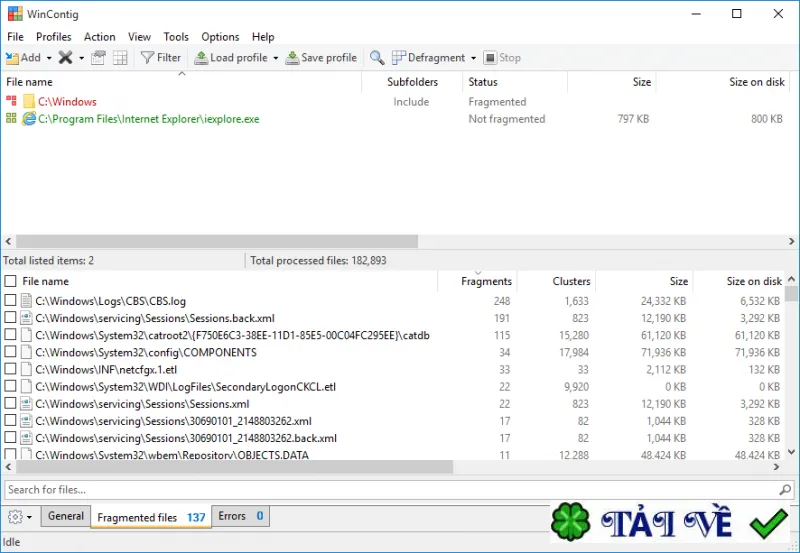Click the upper list scroll right arrow

[792, 241]
